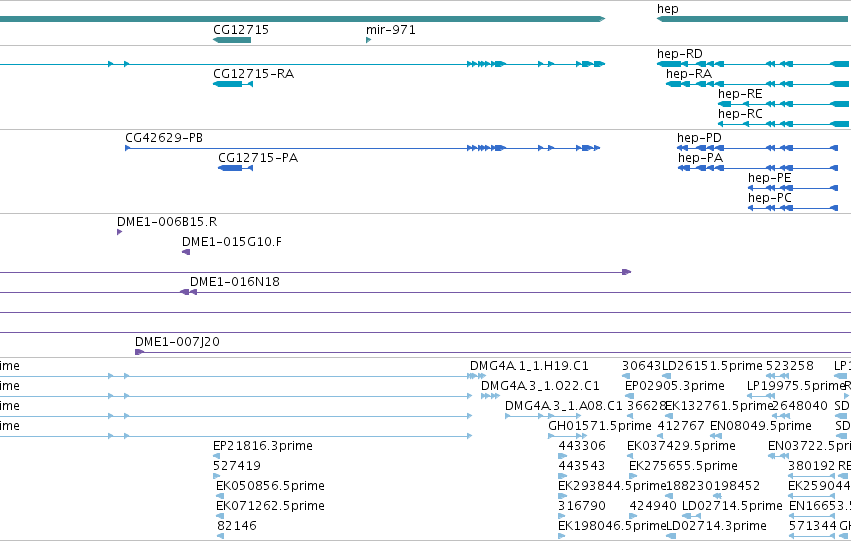Select the DME1-006B15.R marker arrow
The height and width of the screenshot is (541, 851).
(119, 232)
